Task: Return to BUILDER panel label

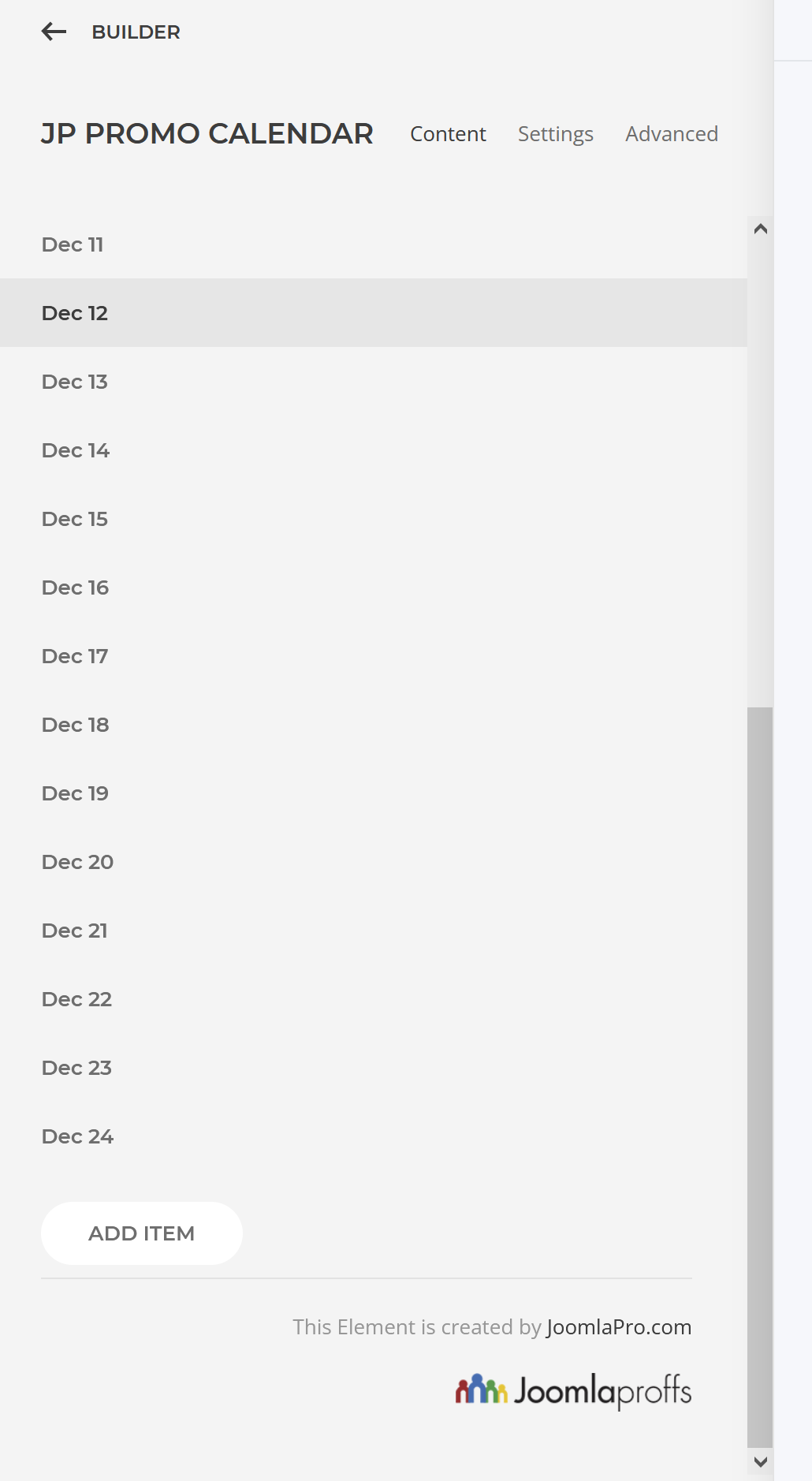Action: click(136, 32)
